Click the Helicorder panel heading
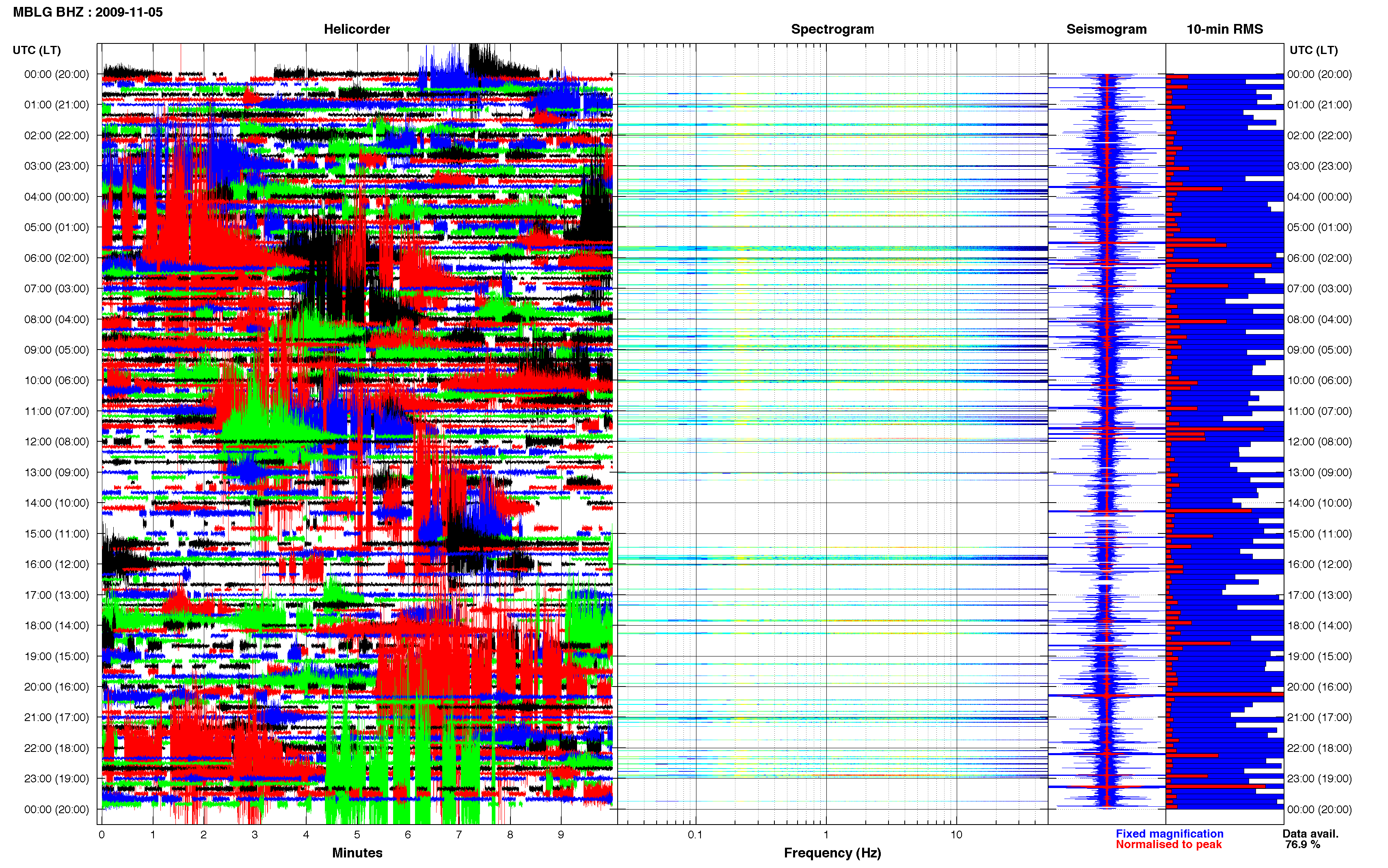This screenshot has height=868, width=1388. click(357, 29)
